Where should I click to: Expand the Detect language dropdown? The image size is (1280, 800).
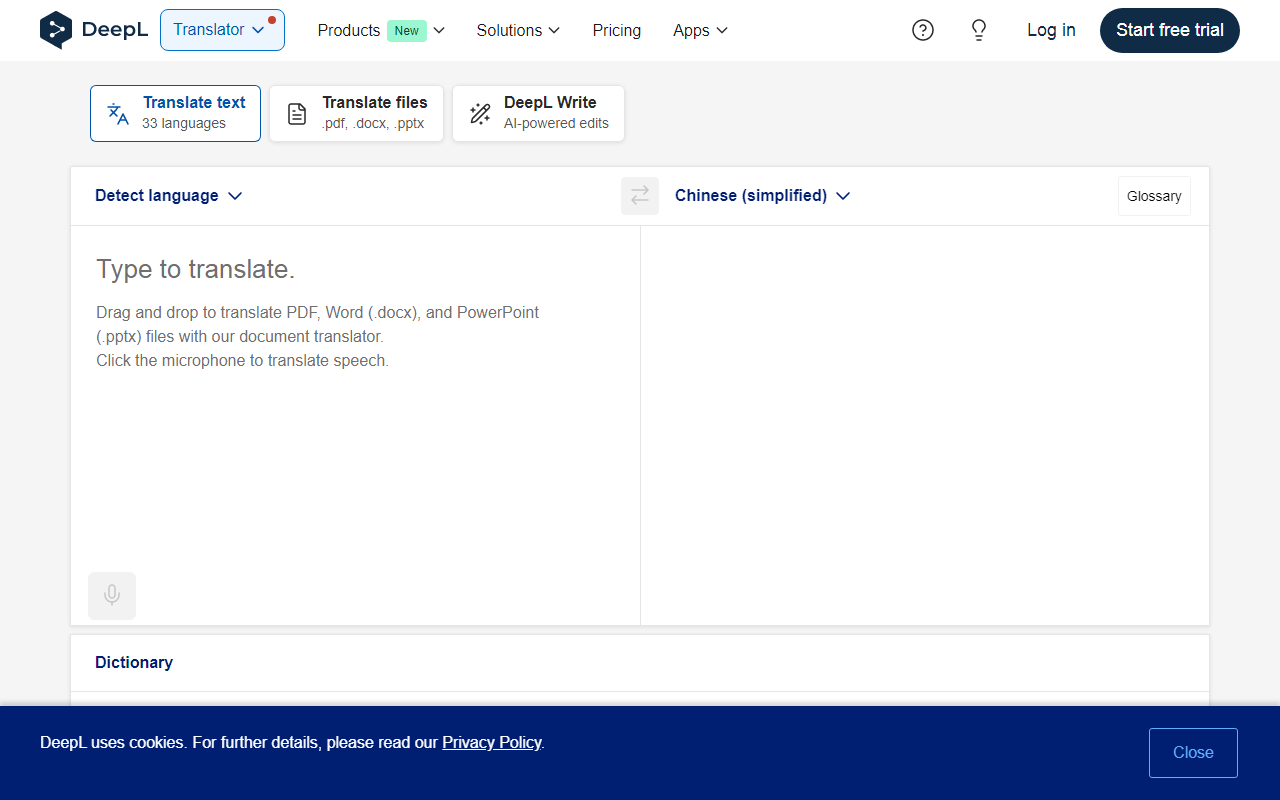point(168,196)
